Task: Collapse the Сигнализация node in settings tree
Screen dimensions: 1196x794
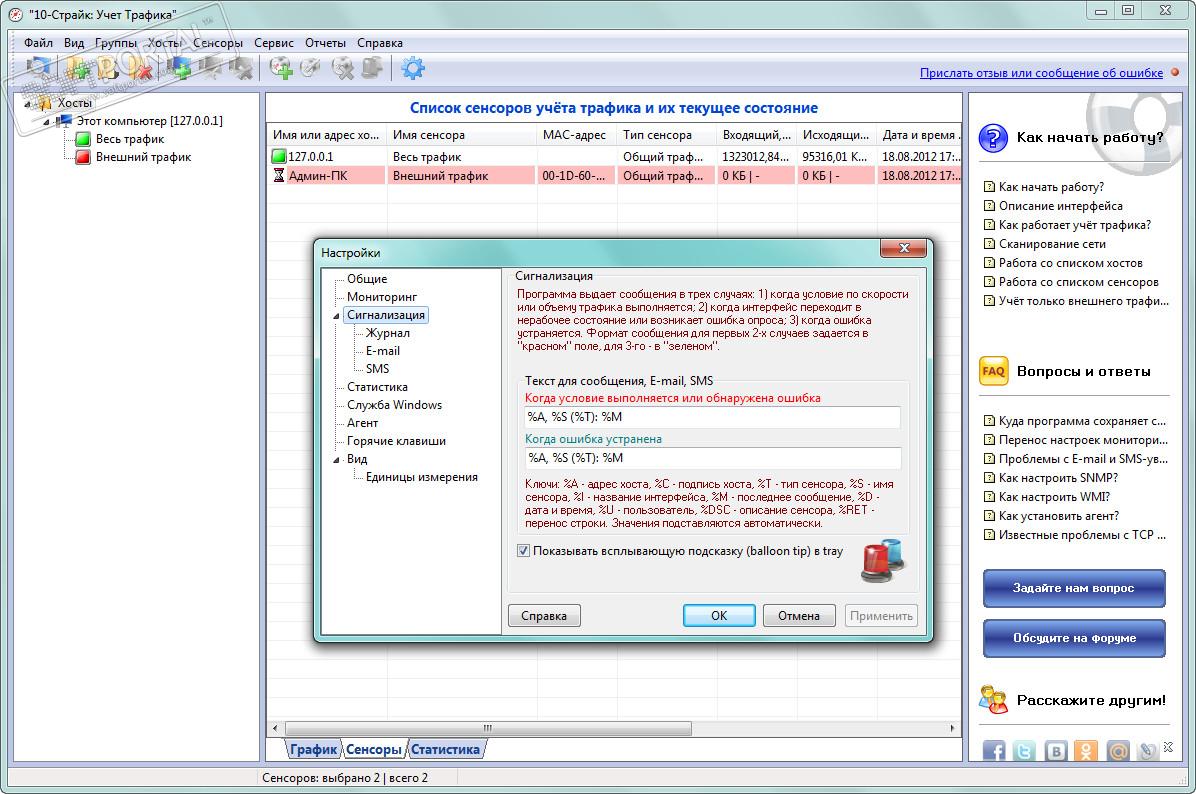Action: (x=336, y=315)
